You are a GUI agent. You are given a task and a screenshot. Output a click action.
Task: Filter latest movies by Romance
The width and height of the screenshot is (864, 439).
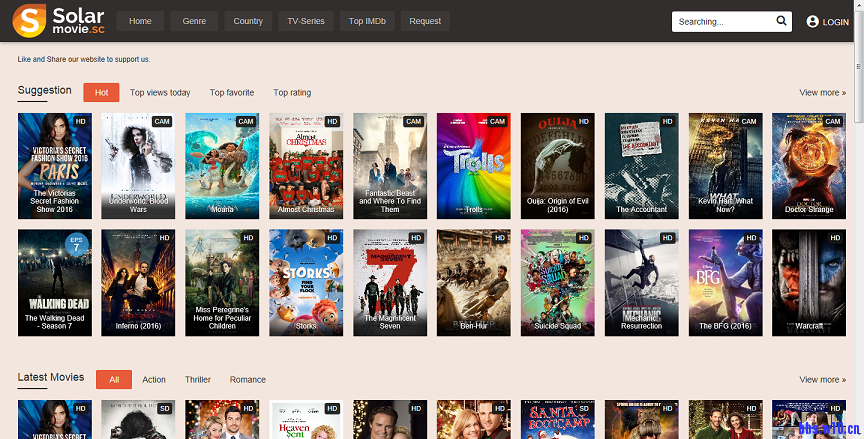pos(247,380)
